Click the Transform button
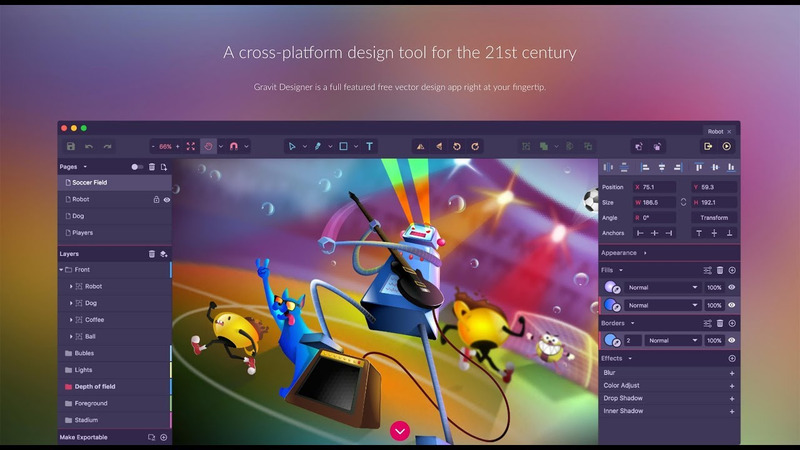Image resolution: width=800 pixels, height=450 pixels. (714, 217)
